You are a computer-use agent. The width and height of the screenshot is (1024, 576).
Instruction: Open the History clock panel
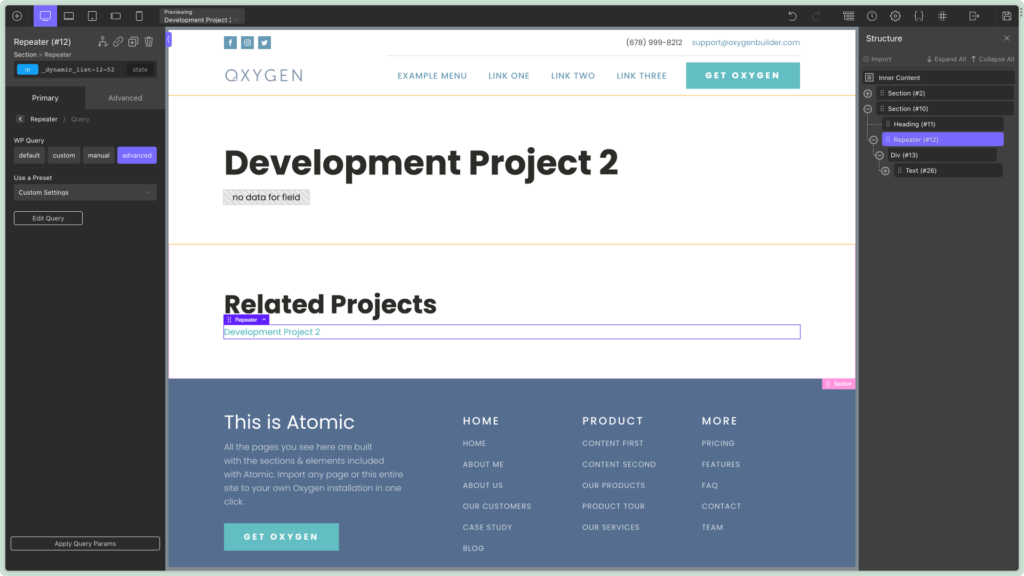coord(872,16)
